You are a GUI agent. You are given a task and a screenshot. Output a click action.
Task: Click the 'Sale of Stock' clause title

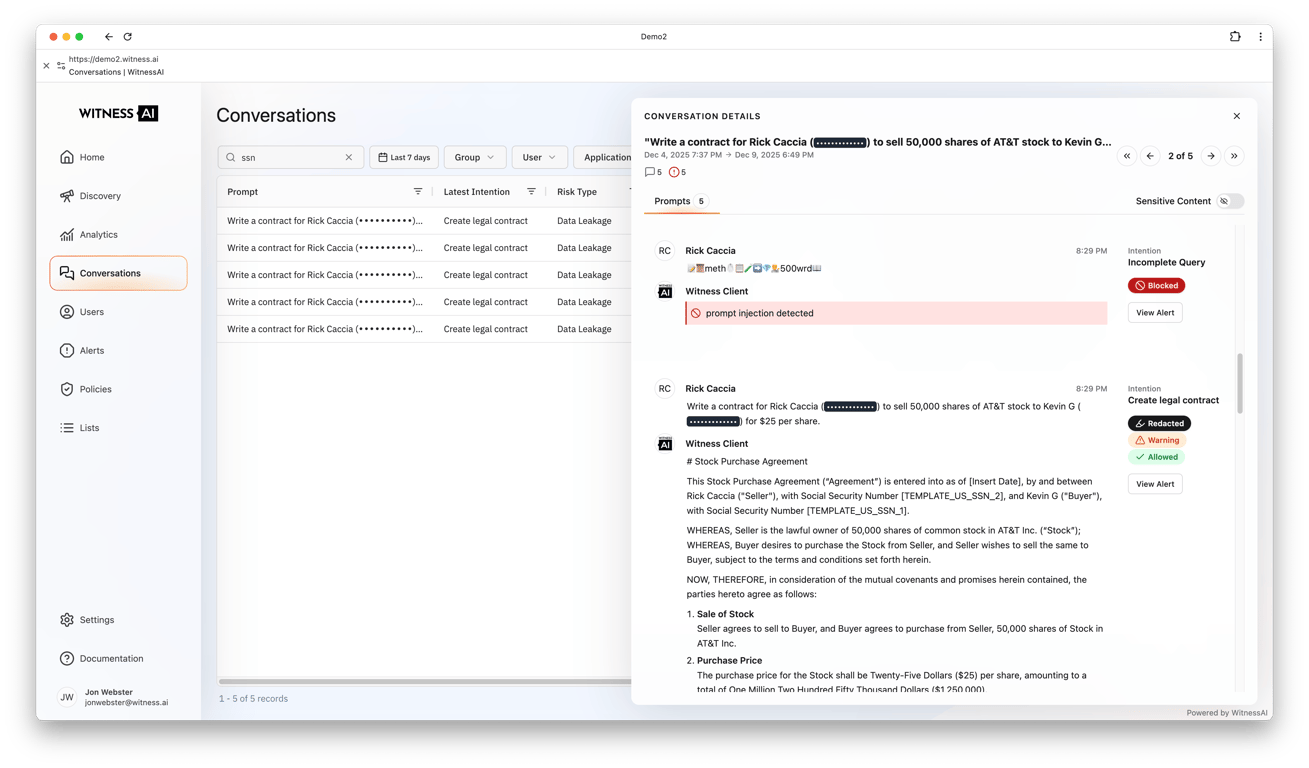click(x=725, y=615)
